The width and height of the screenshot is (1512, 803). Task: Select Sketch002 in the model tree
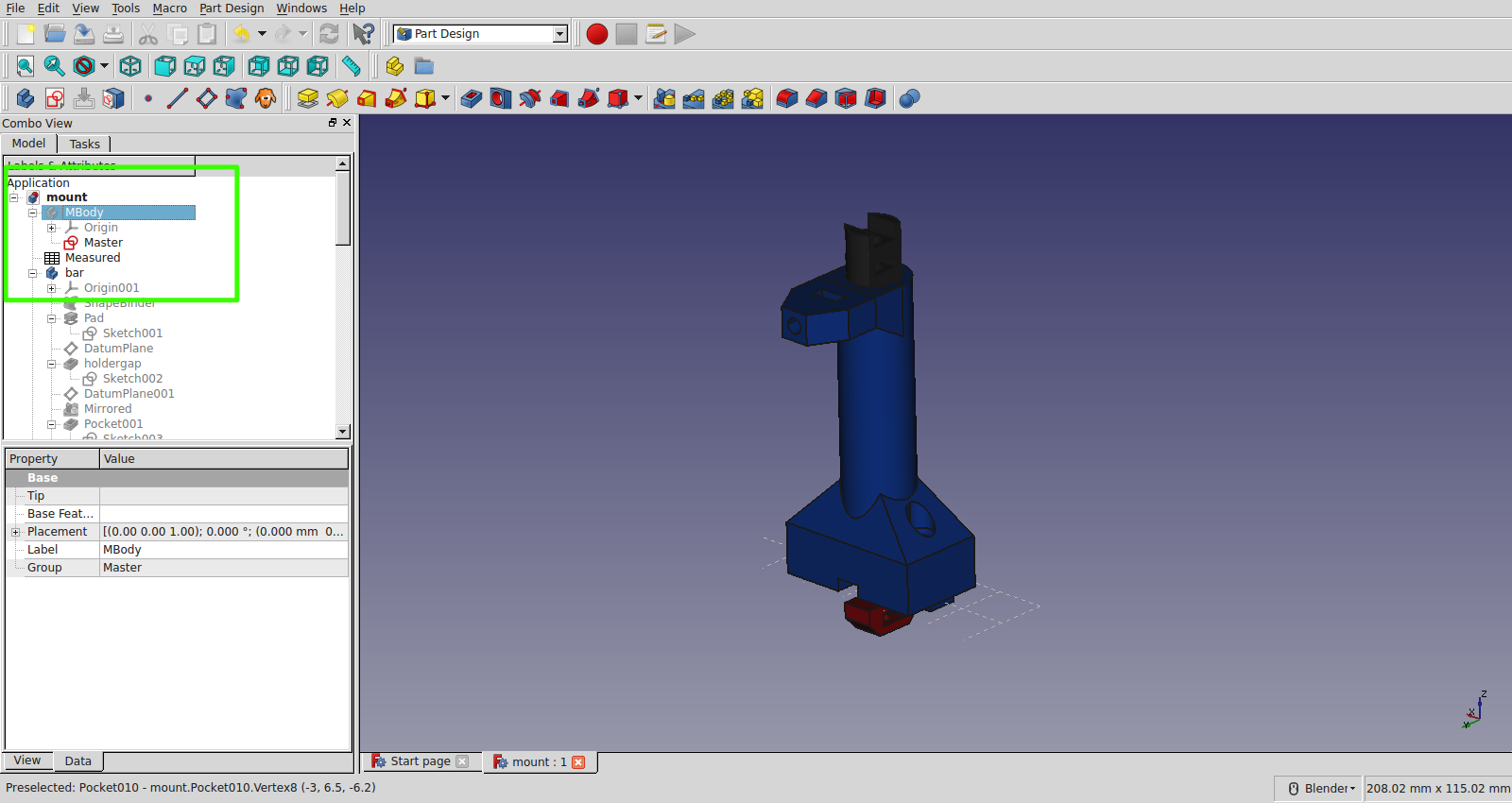(x=132, y=379)
